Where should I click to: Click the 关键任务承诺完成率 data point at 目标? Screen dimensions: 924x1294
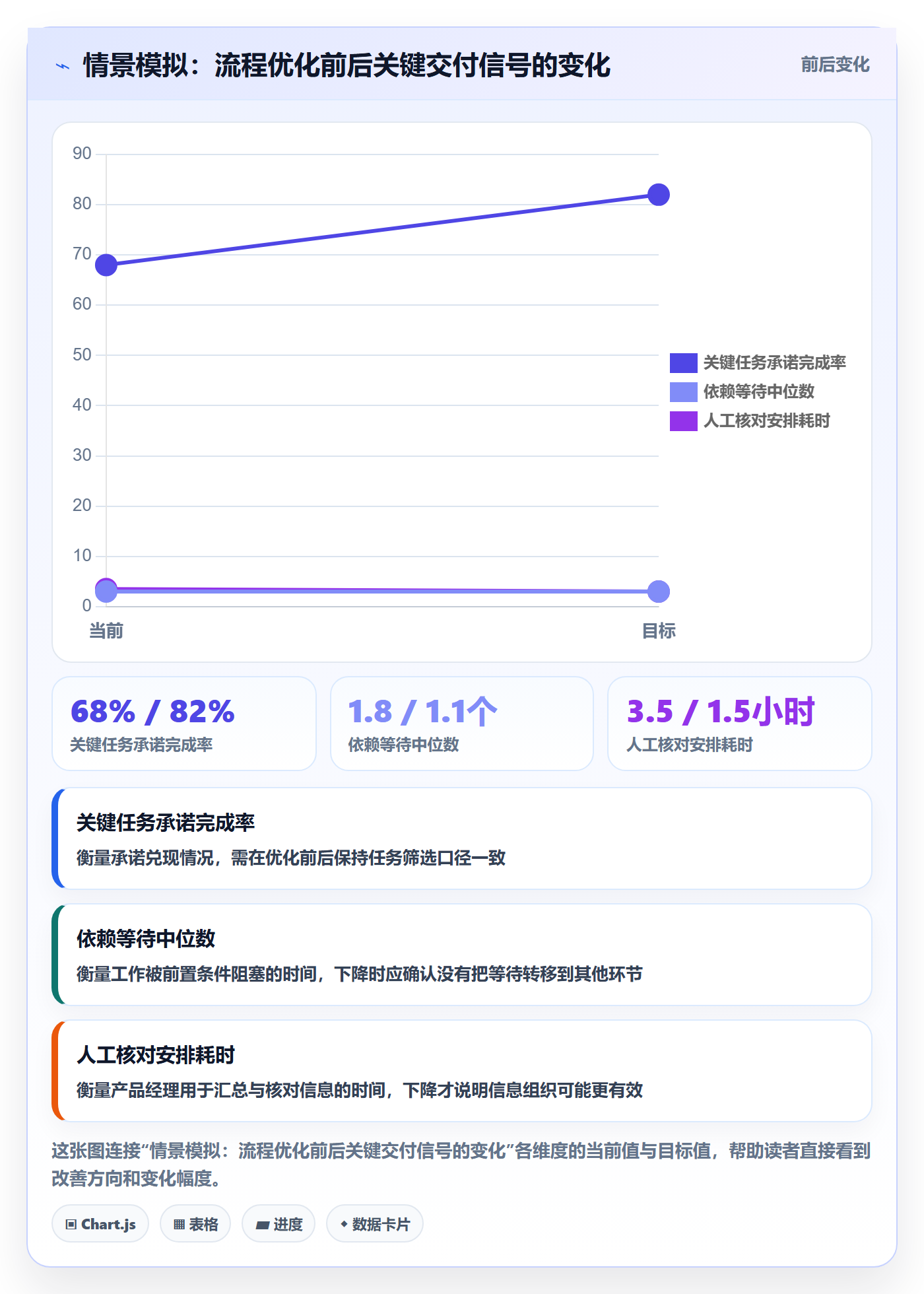(659, 195)
